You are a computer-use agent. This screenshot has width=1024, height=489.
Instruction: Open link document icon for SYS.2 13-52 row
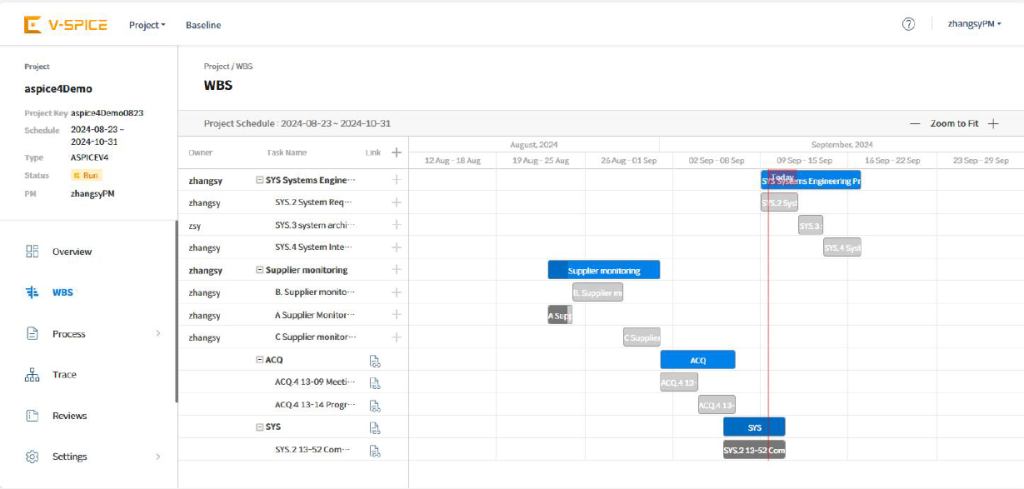click(375, 450)
